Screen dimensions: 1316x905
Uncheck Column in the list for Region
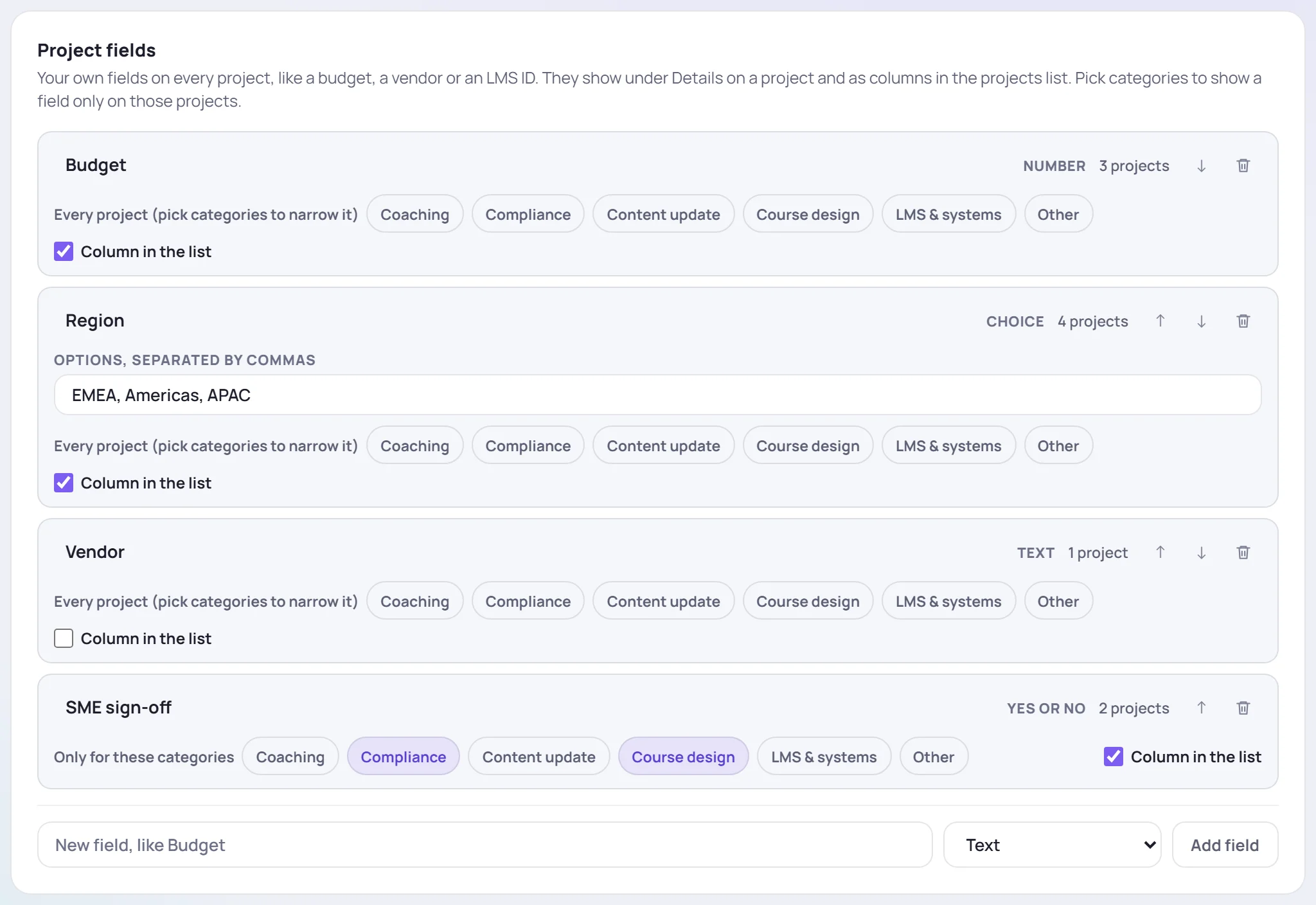click(64, 483)
